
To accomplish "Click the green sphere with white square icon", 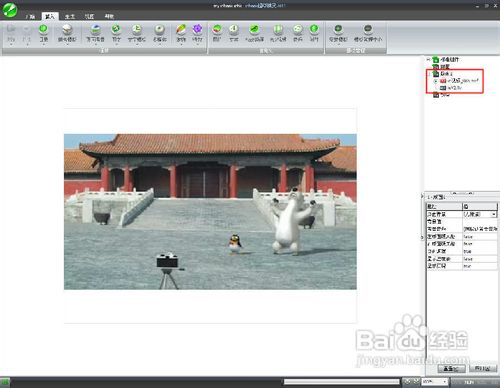I will [116, 29].
